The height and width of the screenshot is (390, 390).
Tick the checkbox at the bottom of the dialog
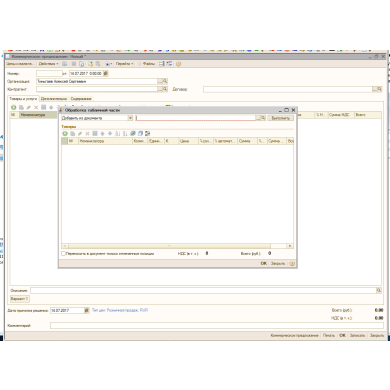pyautogui.click(x=63, y=254)
